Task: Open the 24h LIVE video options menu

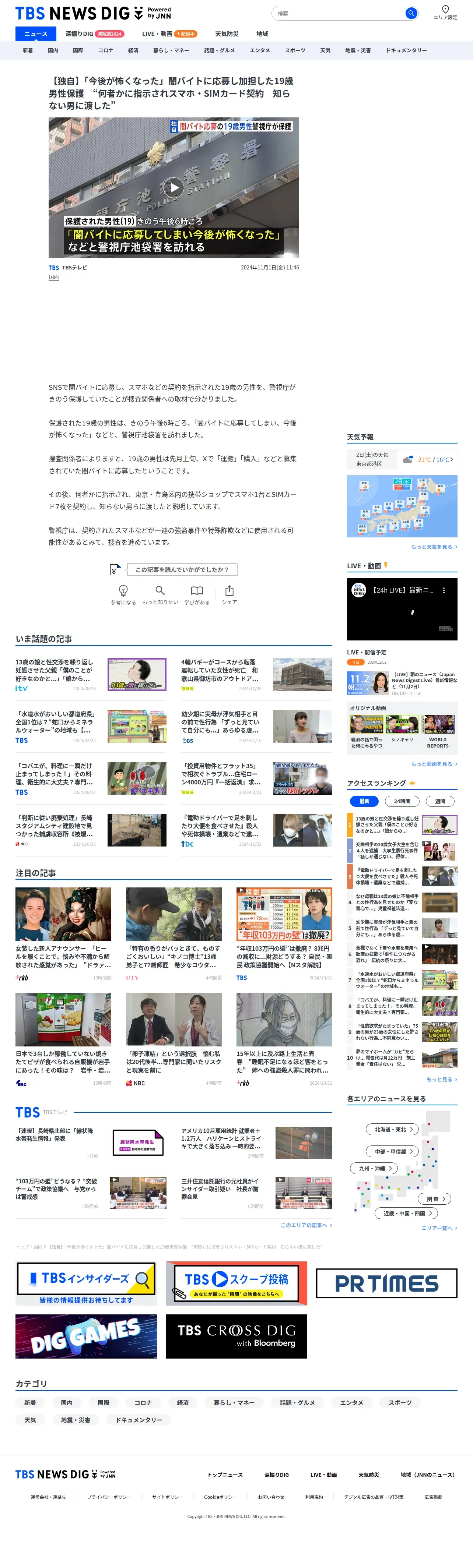Action: (x=444, y=590)
